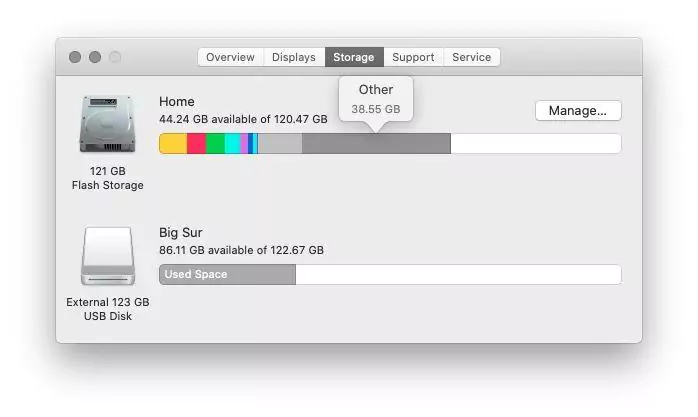698x417 pixels.
Task: Click the Home flash storage drive icon
Action: point(107,124)
